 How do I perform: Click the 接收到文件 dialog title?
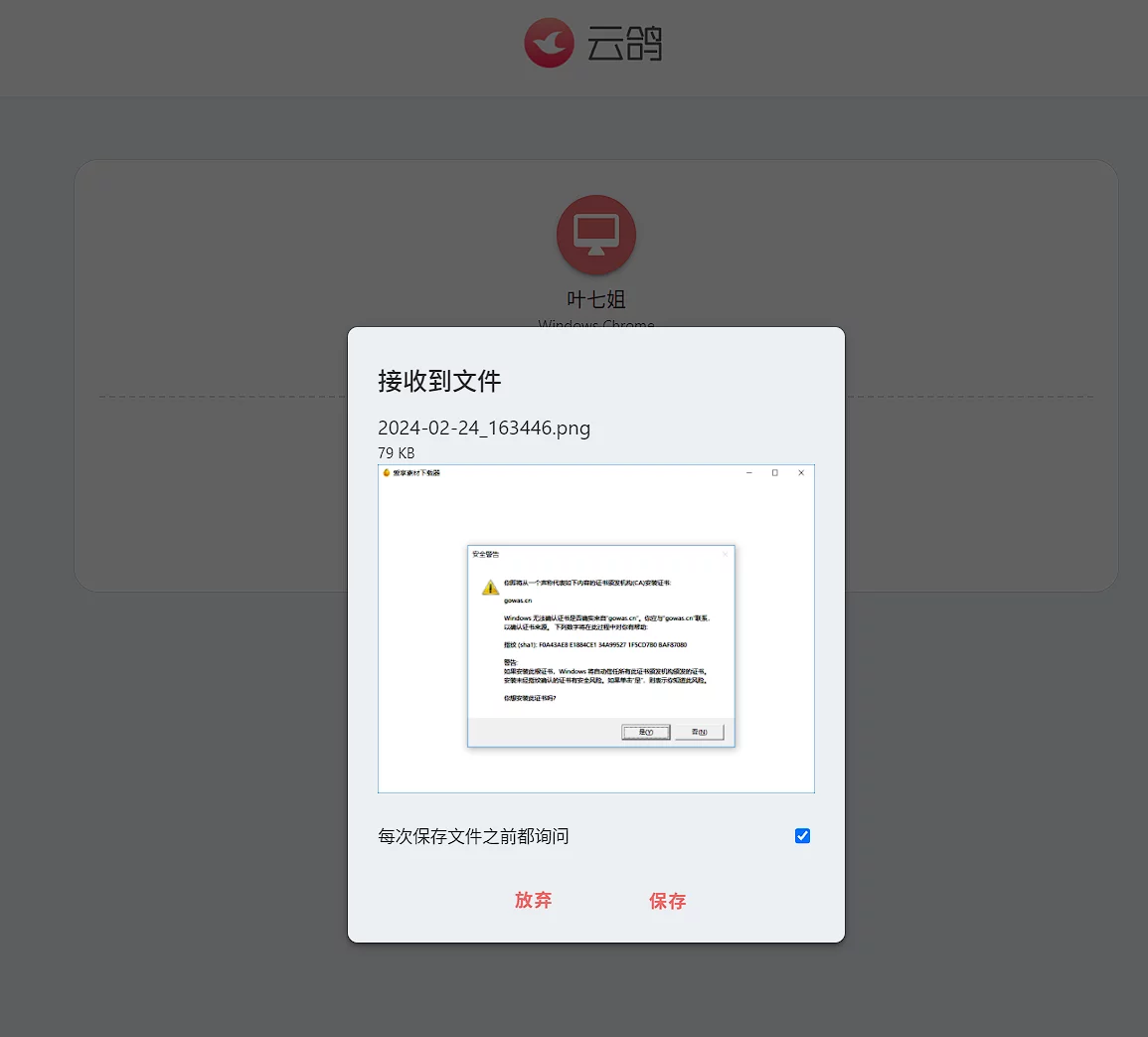coord(439,381)
